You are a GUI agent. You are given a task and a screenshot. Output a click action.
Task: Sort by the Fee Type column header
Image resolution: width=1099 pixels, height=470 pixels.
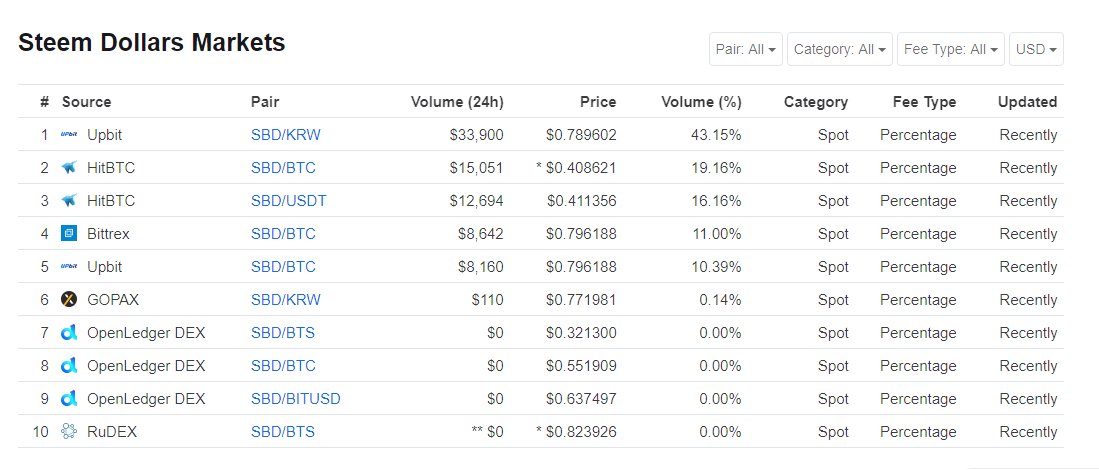pyautogui.click(x=924, y=102)
